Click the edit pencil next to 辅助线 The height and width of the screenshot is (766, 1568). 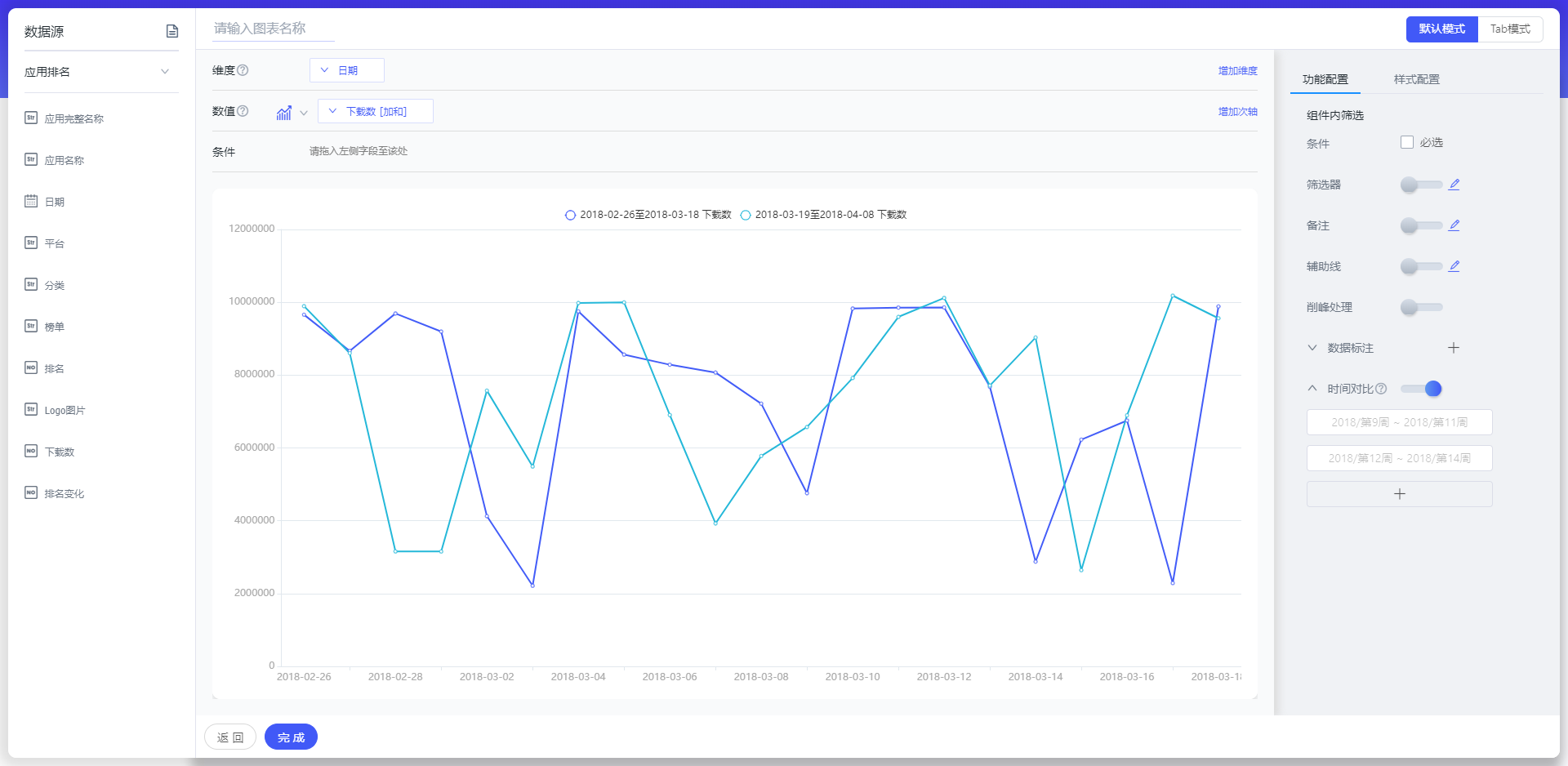[1454, 266]
